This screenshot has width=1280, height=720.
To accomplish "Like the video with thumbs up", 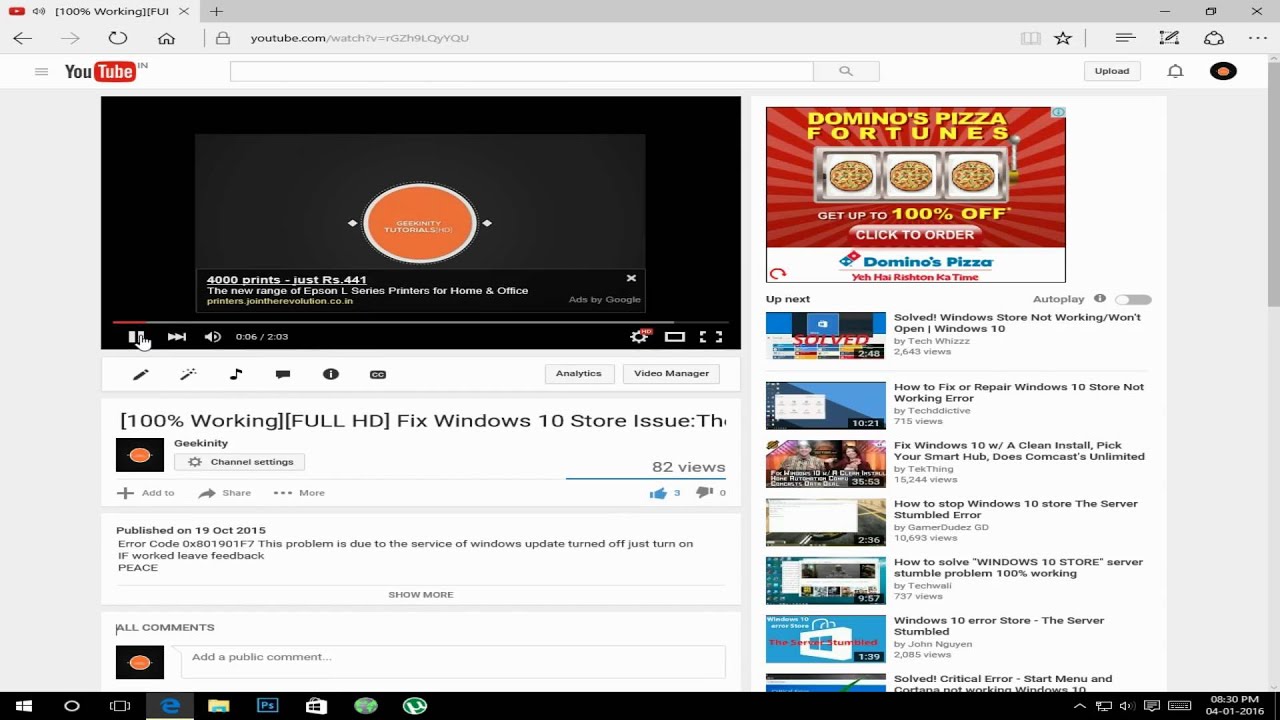I will [658, 493].
